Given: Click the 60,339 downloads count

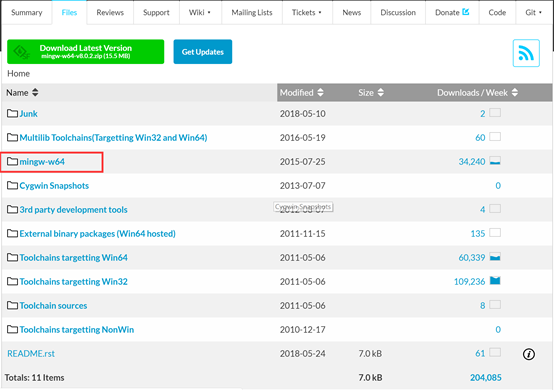Looking at the screenshot, I should click(472, 258).
